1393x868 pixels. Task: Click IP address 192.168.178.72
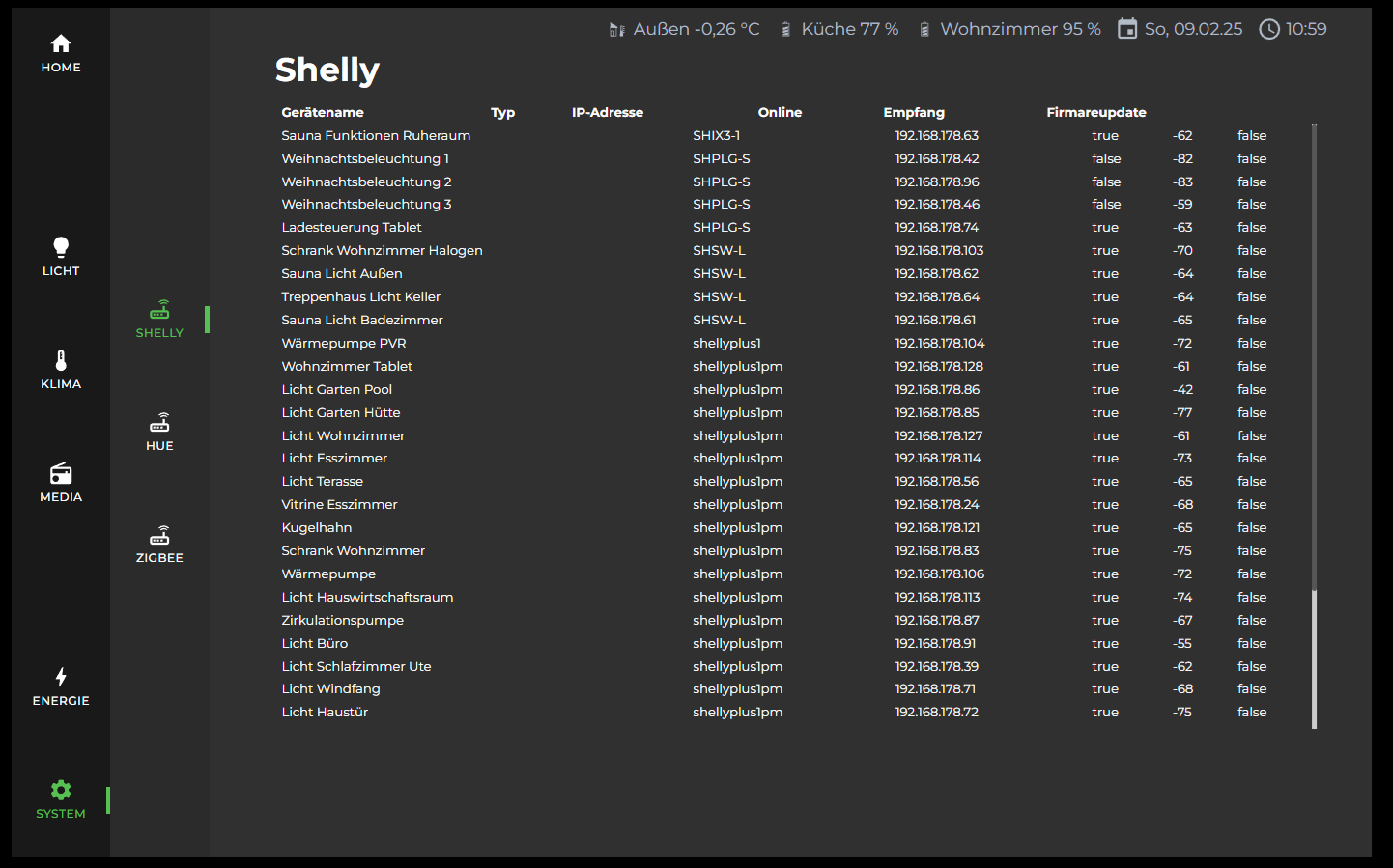937,713
